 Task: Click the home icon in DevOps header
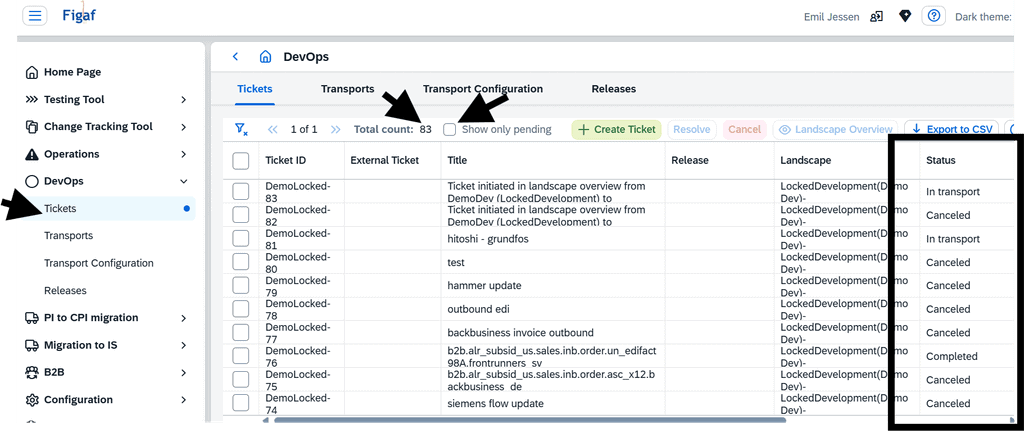[265, 57]
